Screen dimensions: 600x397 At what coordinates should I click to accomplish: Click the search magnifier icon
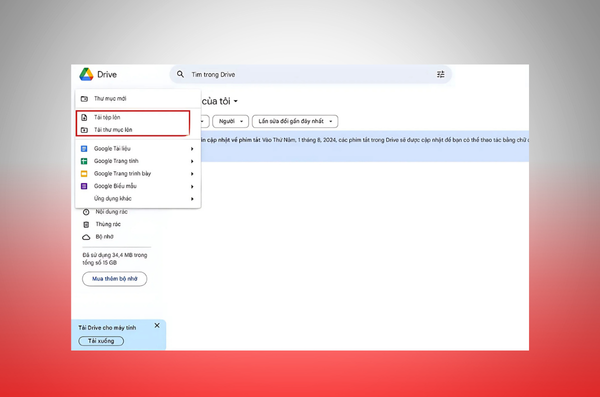pyautogui.click(x=180, y=74)
